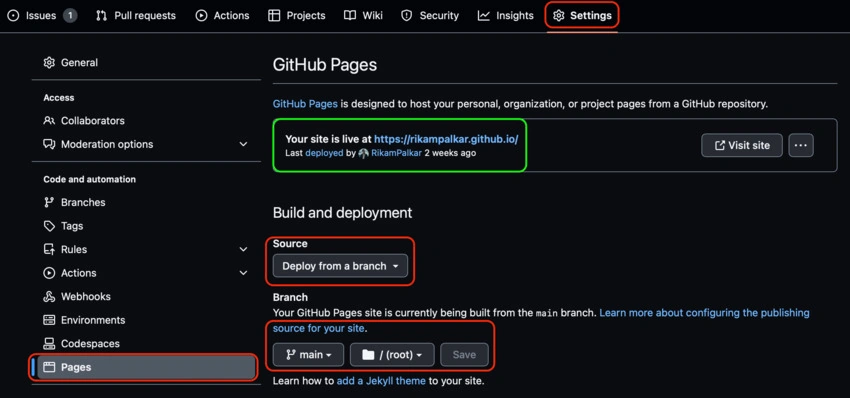Select Pages in the sidebar
850x398 pixels.
point(146,367)
